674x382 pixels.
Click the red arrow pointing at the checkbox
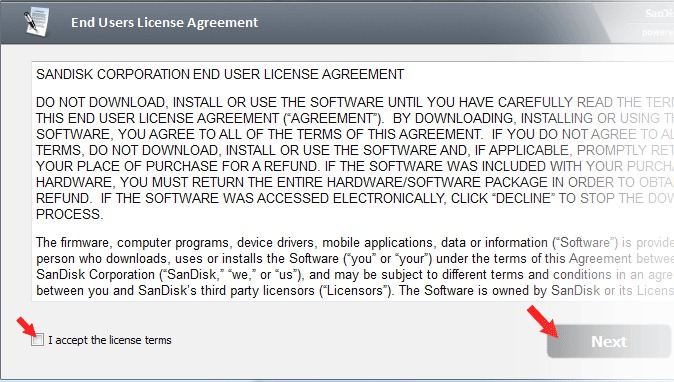(x=28, y=327)
